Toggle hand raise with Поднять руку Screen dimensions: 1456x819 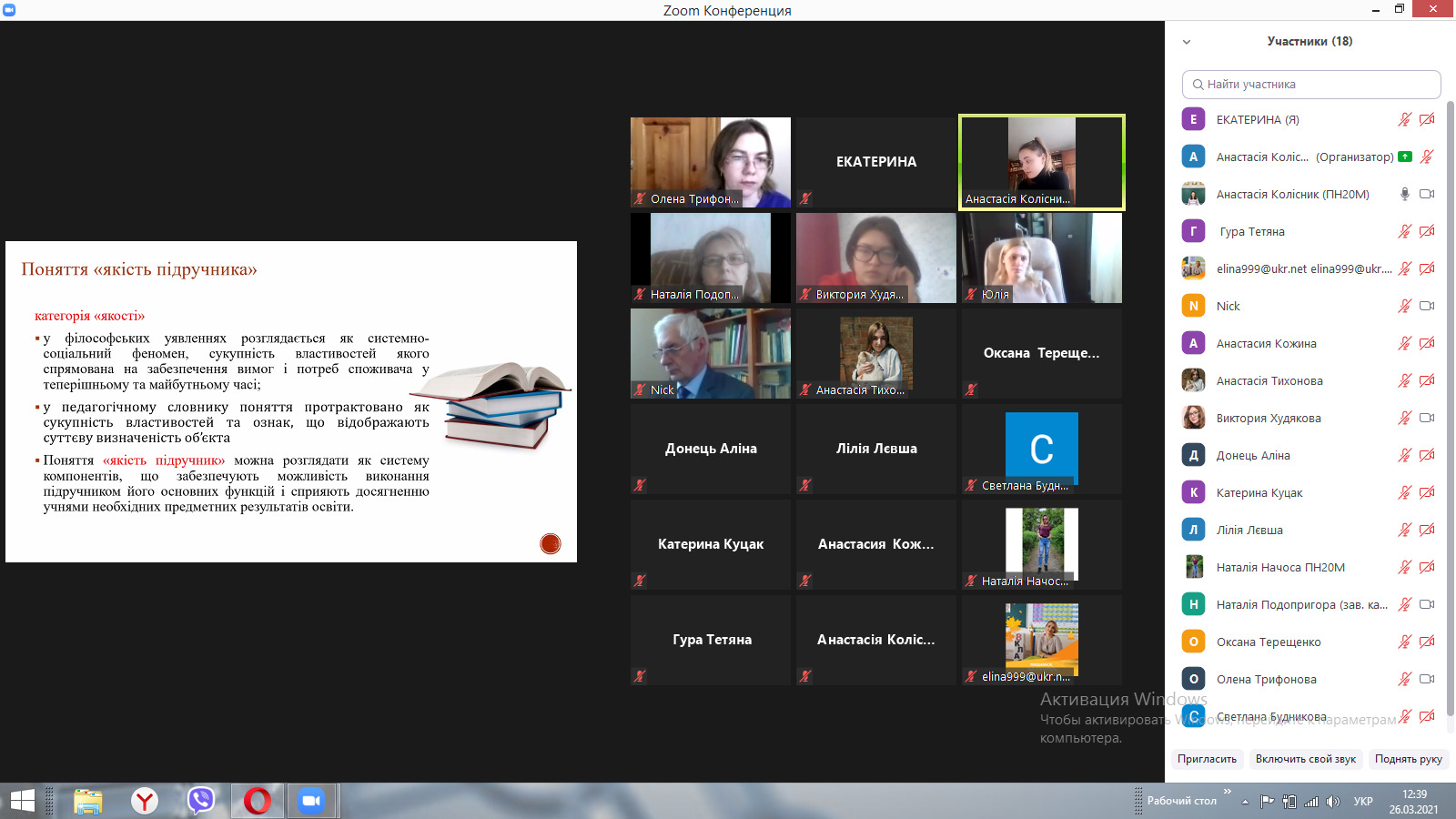click(x=1408, y=759)
